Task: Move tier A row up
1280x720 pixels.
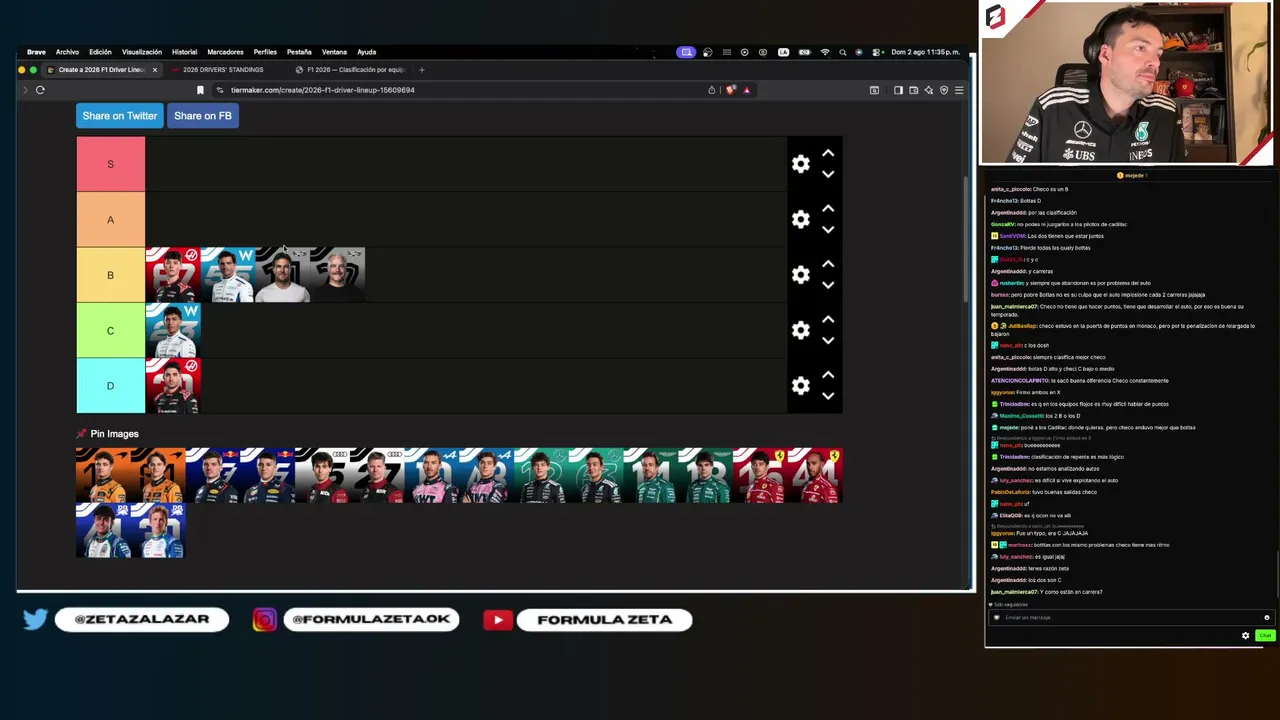Action: 828,209
